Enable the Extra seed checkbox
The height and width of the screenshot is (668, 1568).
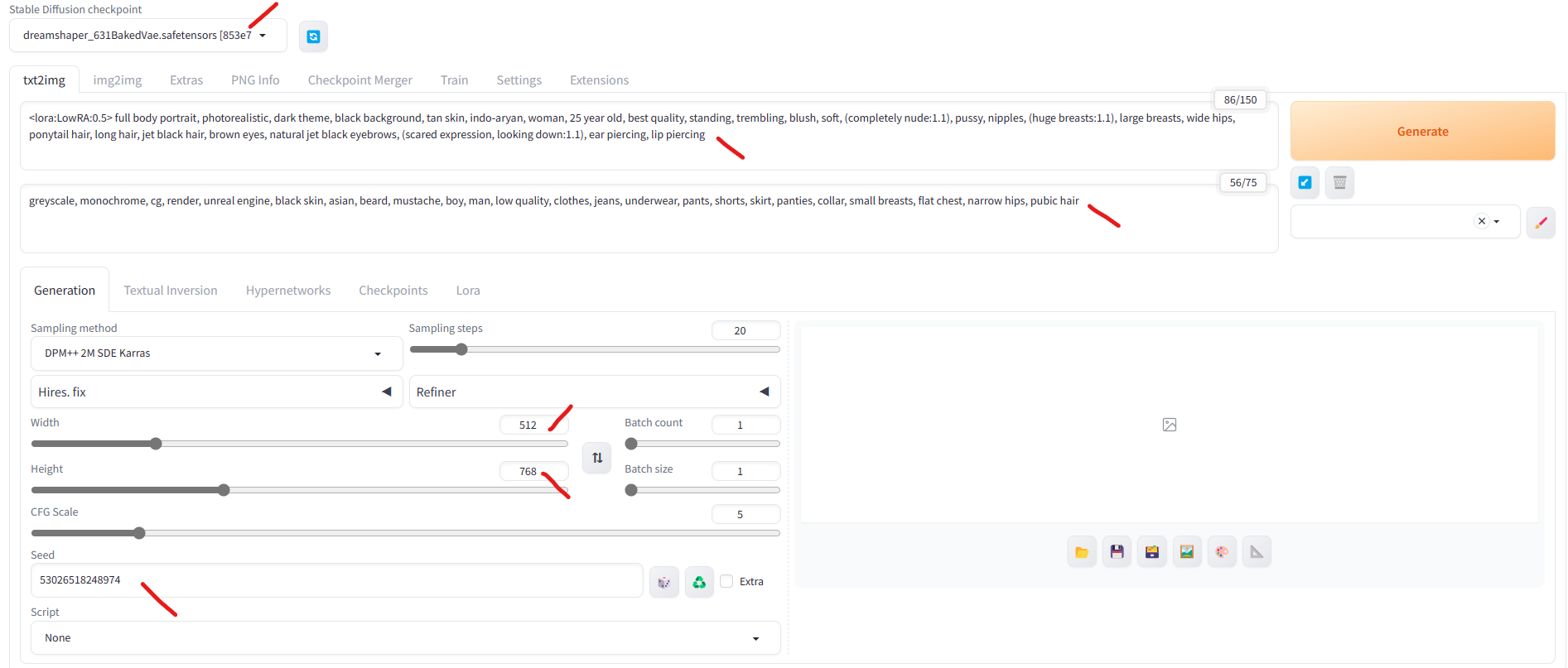726,581
